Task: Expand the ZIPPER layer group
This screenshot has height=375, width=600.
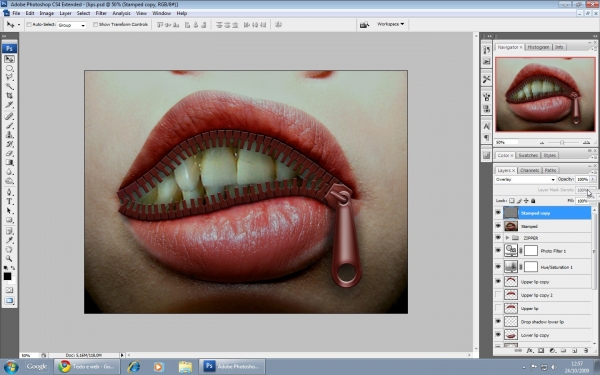Action: [507, 238]
